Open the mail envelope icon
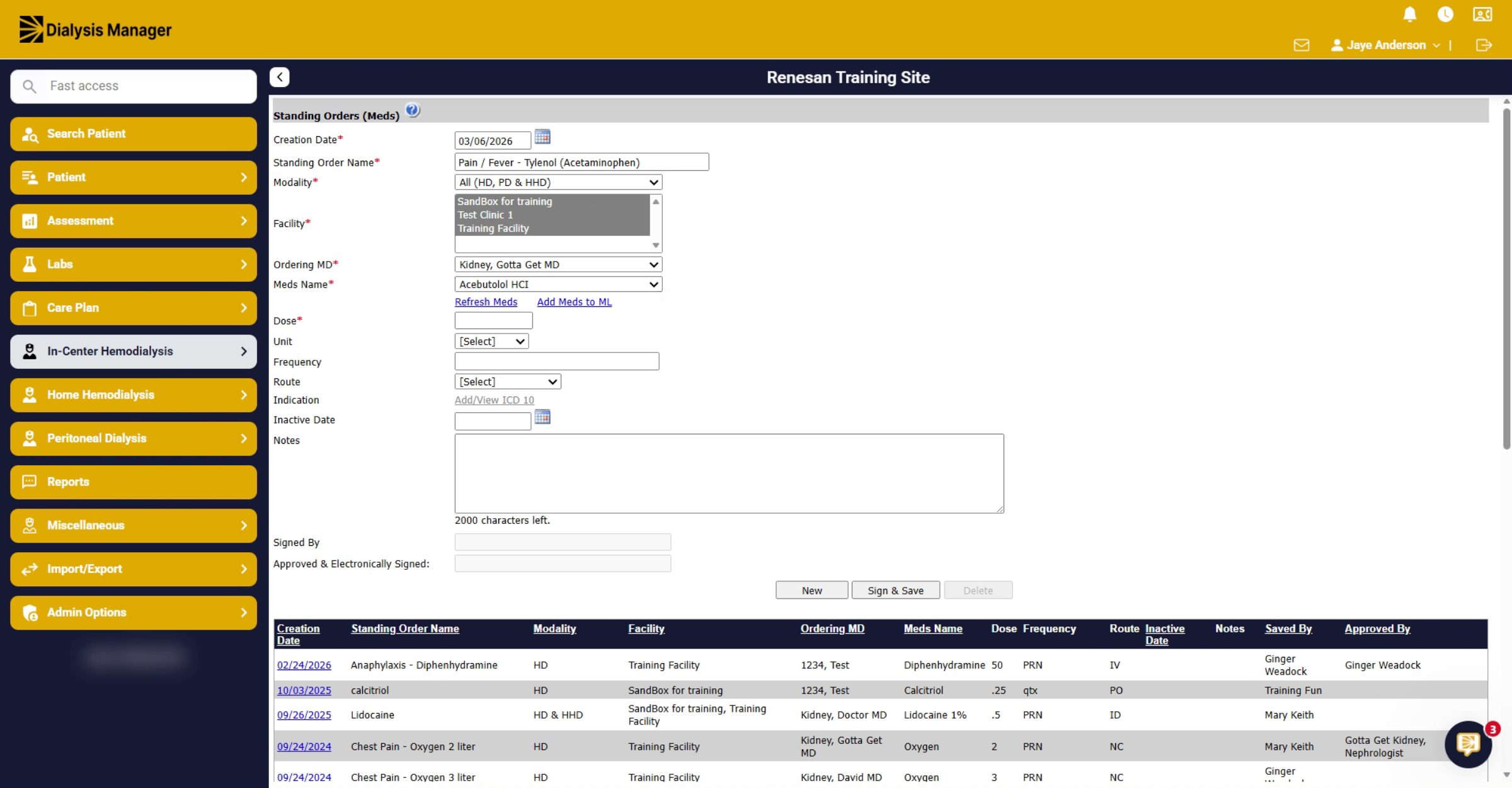This screenshot has width=1512, height=788. coord(1302,45)
